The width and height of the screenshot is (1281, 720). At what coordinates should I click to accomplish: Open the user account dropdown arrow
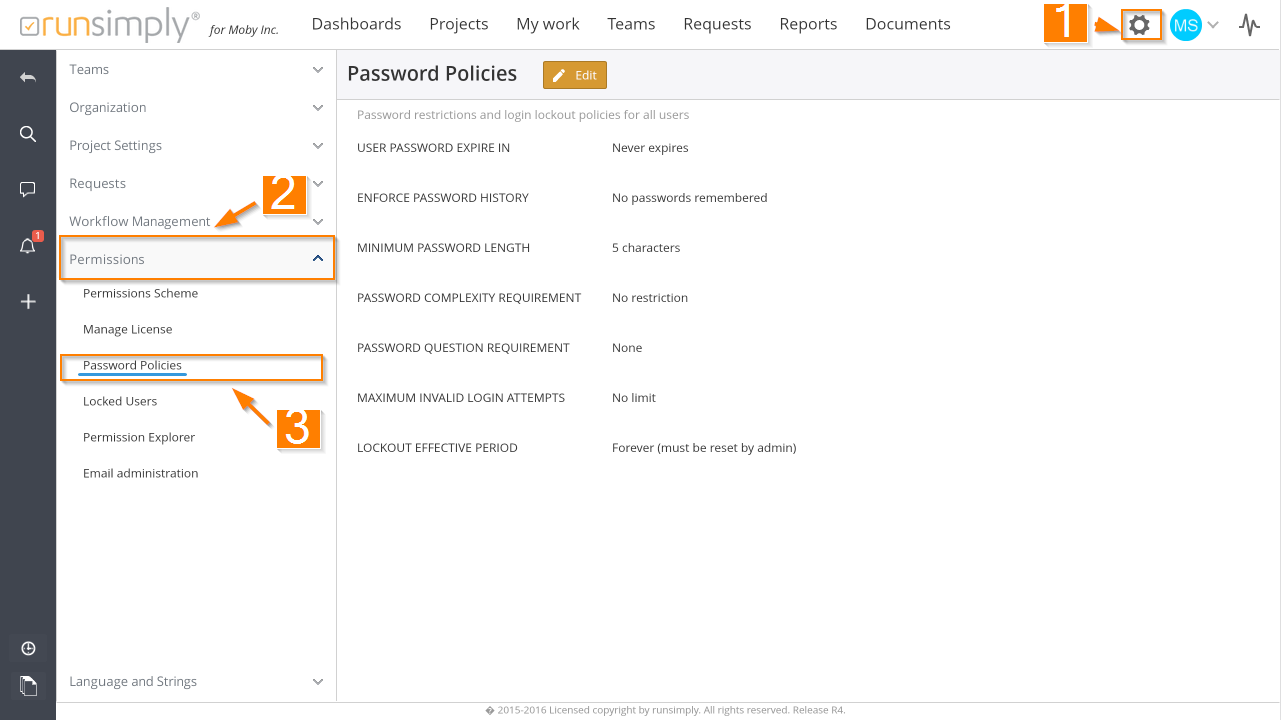pos(1213,25)
